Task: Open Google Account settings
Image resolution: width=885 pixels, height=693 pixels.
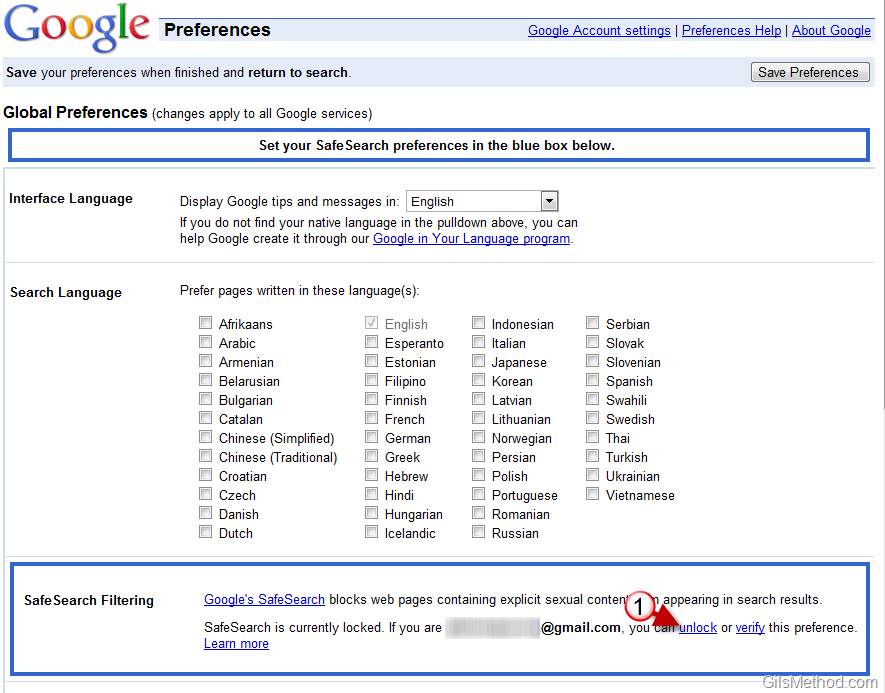Action: pos(598,31)
